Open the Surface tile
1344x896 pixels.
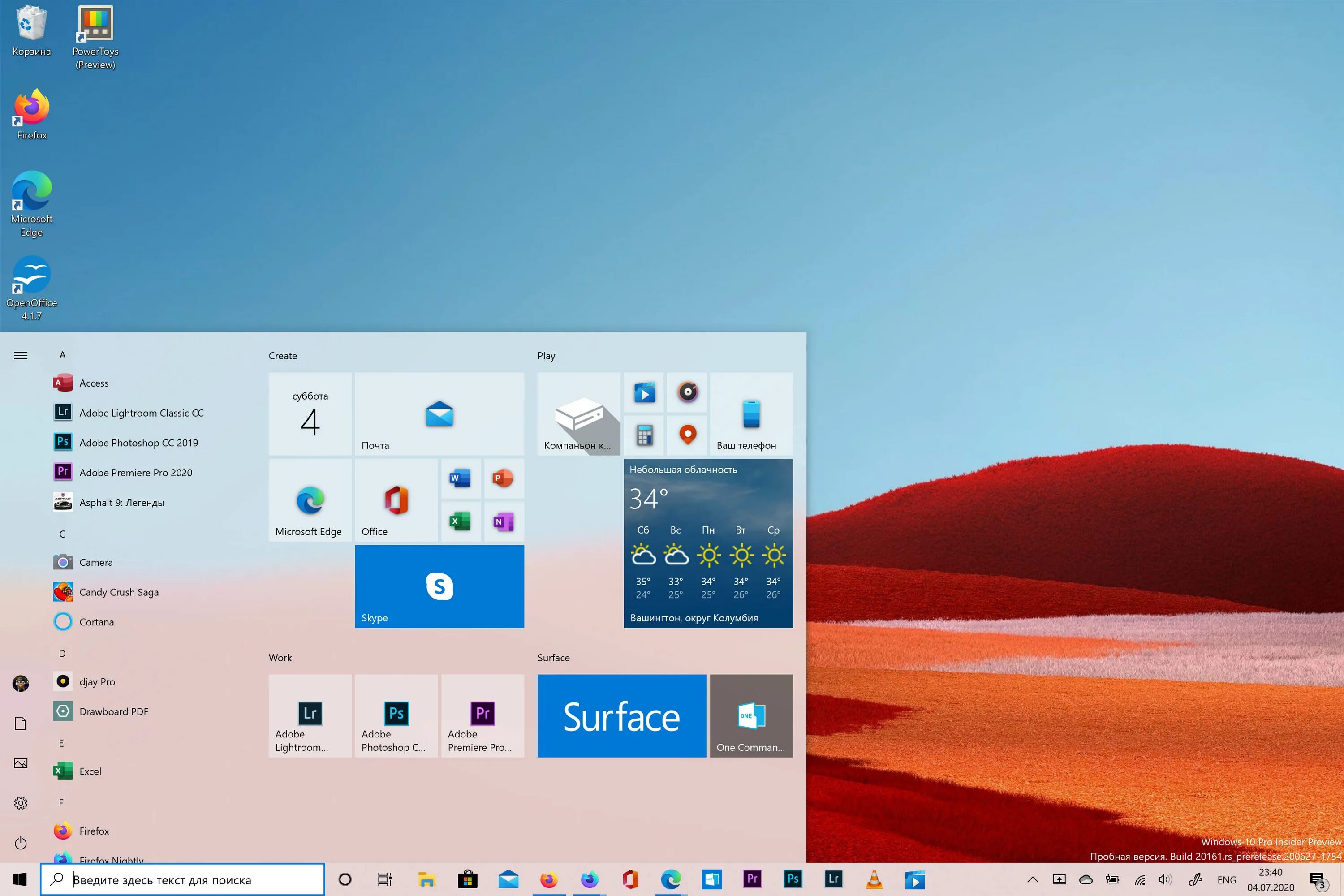tap(622, 716)
